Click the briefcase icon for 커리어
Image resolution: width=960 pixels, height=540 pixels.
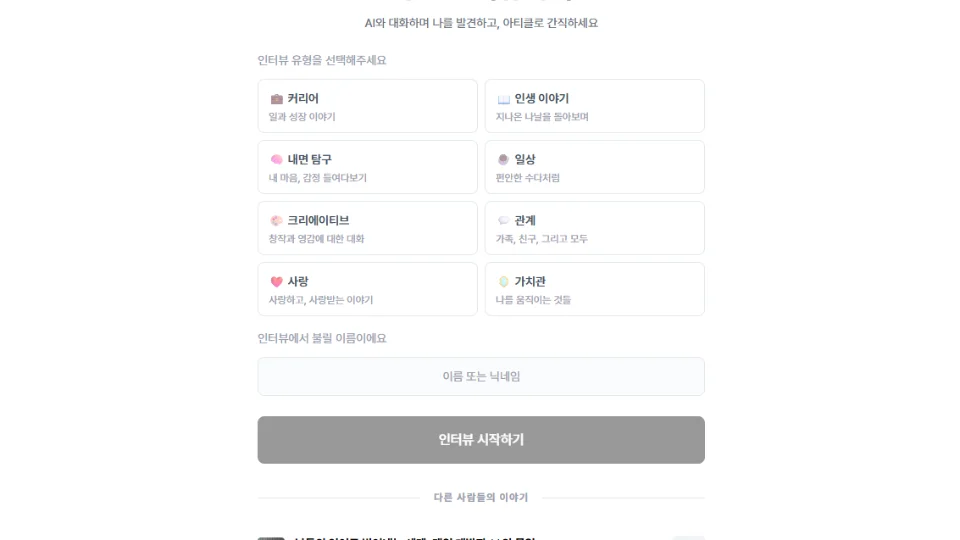click(277, 99)
